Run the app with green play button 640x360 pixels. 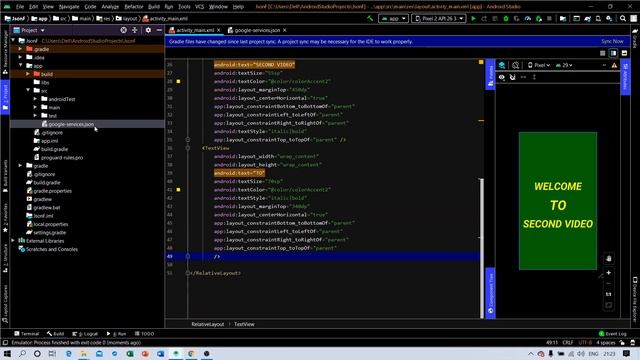point(473,18)
